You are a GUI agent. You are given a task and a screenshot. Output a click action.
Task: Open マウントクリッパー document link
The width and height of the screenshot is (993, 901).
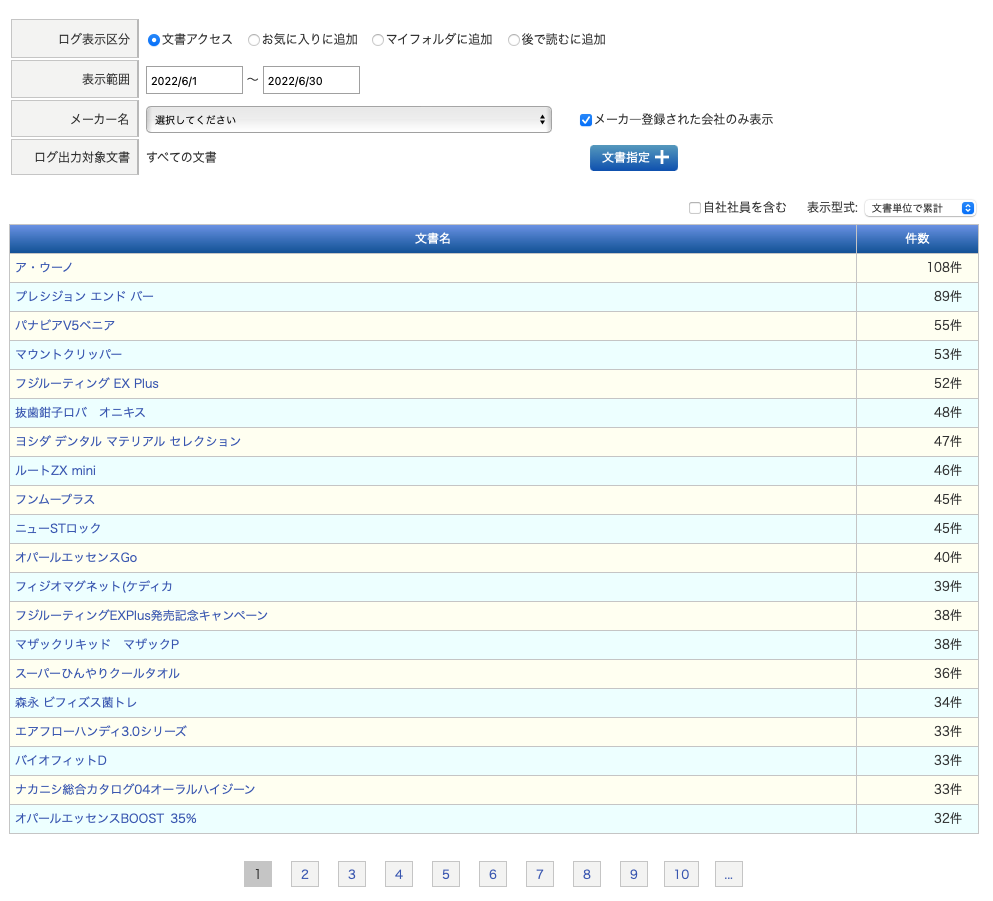tap(68, 355)
